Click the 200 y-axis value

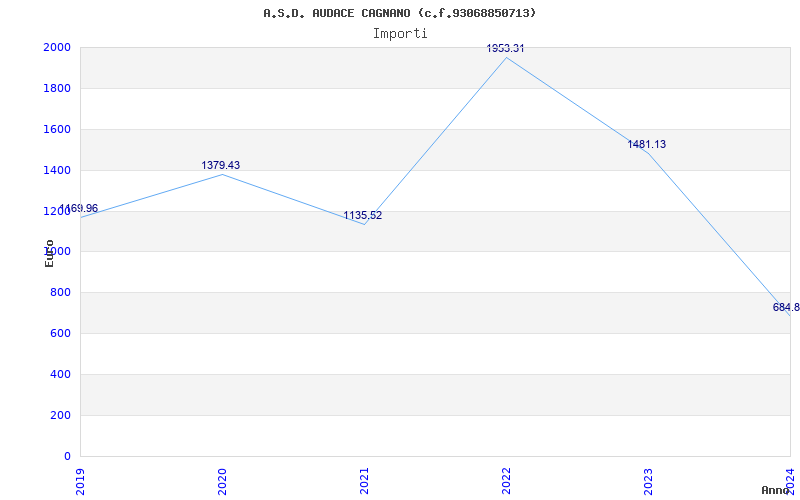60,415
